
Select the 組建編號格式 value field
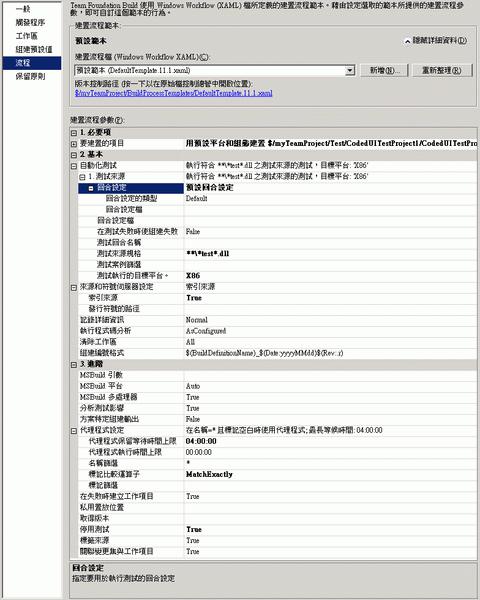331,353
